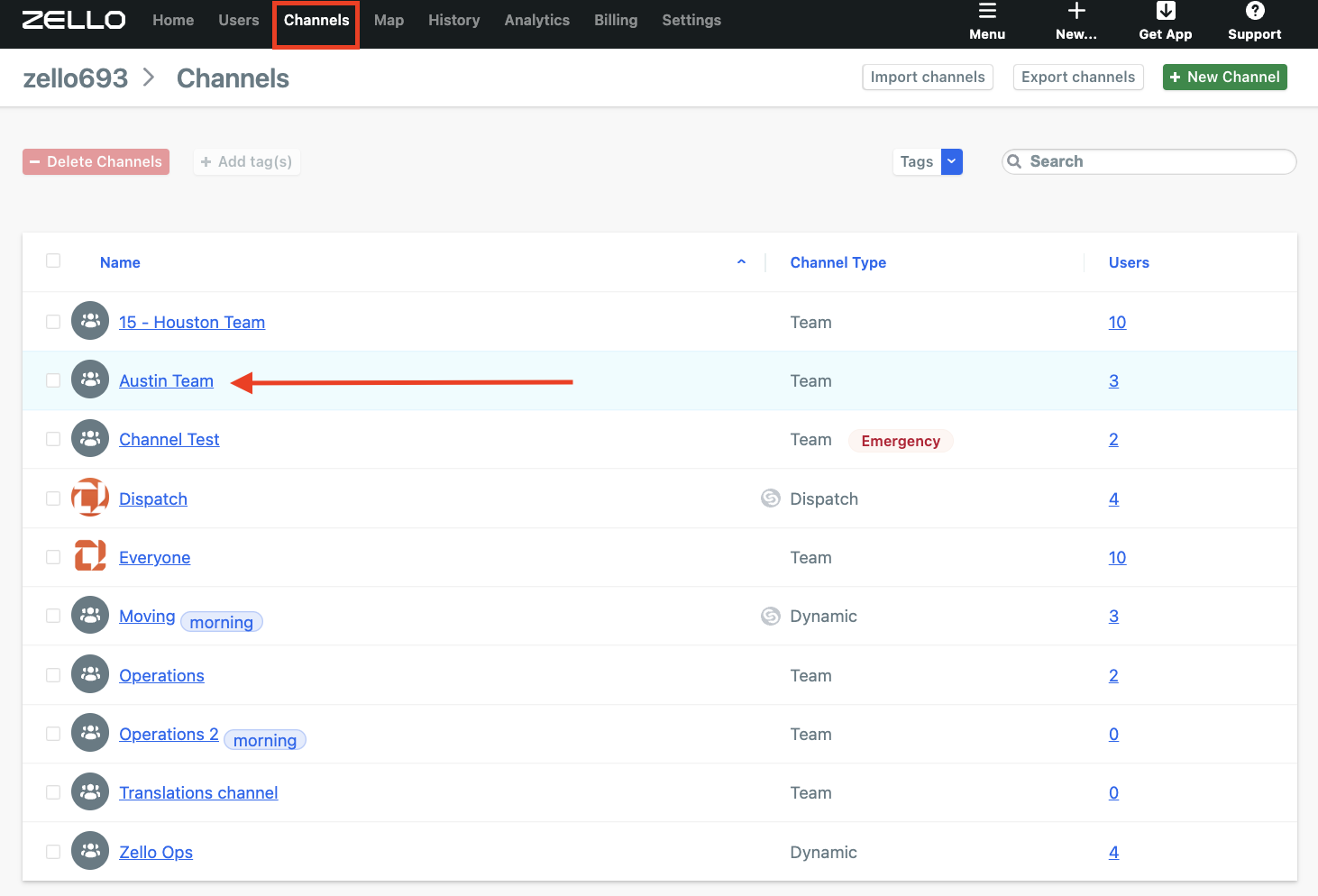Image resolution: width=1318 pixels, height=896 pixels.
Task: Click the sort arrow in Name column
Action: 741,262
